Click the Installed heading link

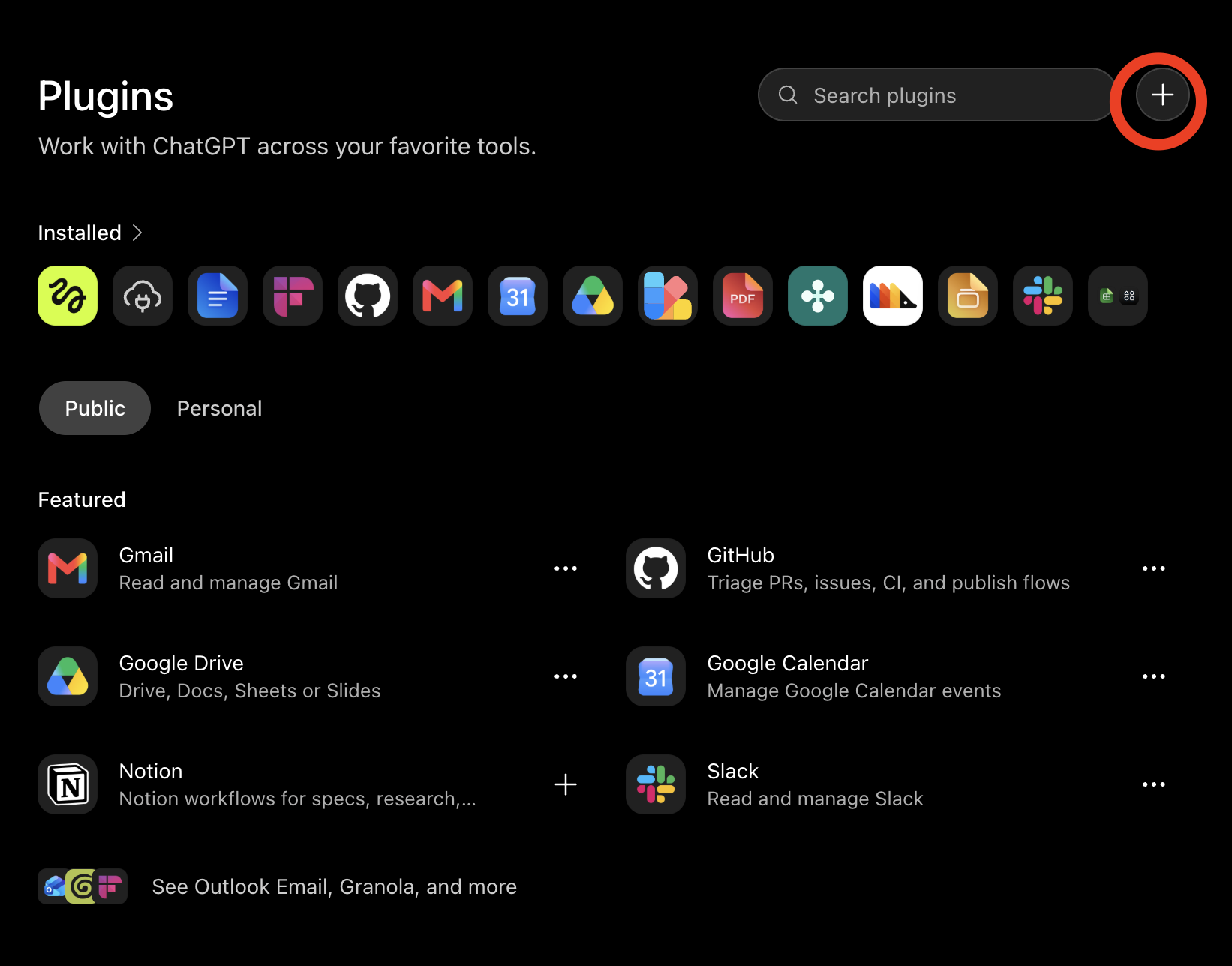80,232
